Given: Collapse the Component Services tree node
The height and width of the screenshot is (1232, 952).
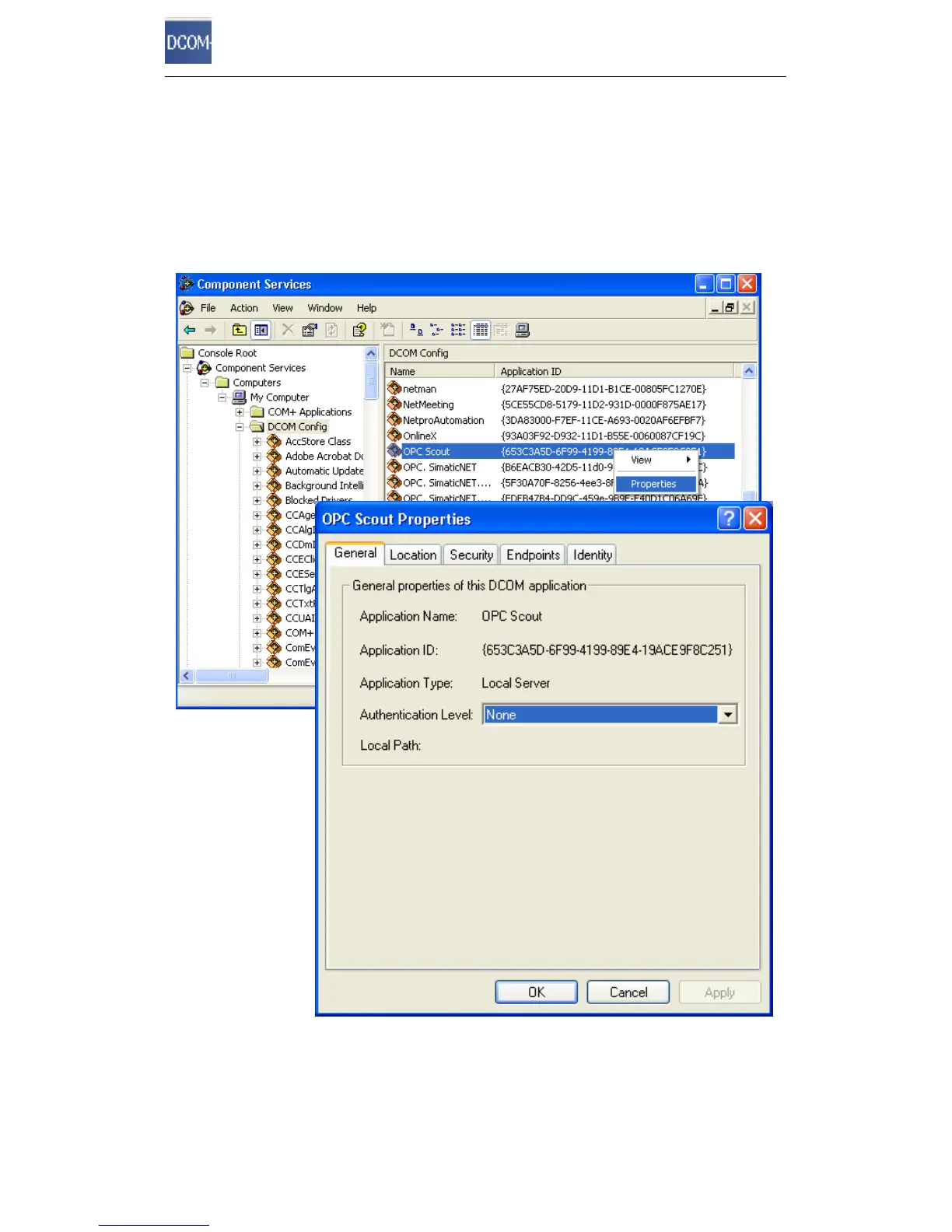Looking at the screenshot, I should coord(187,368).
